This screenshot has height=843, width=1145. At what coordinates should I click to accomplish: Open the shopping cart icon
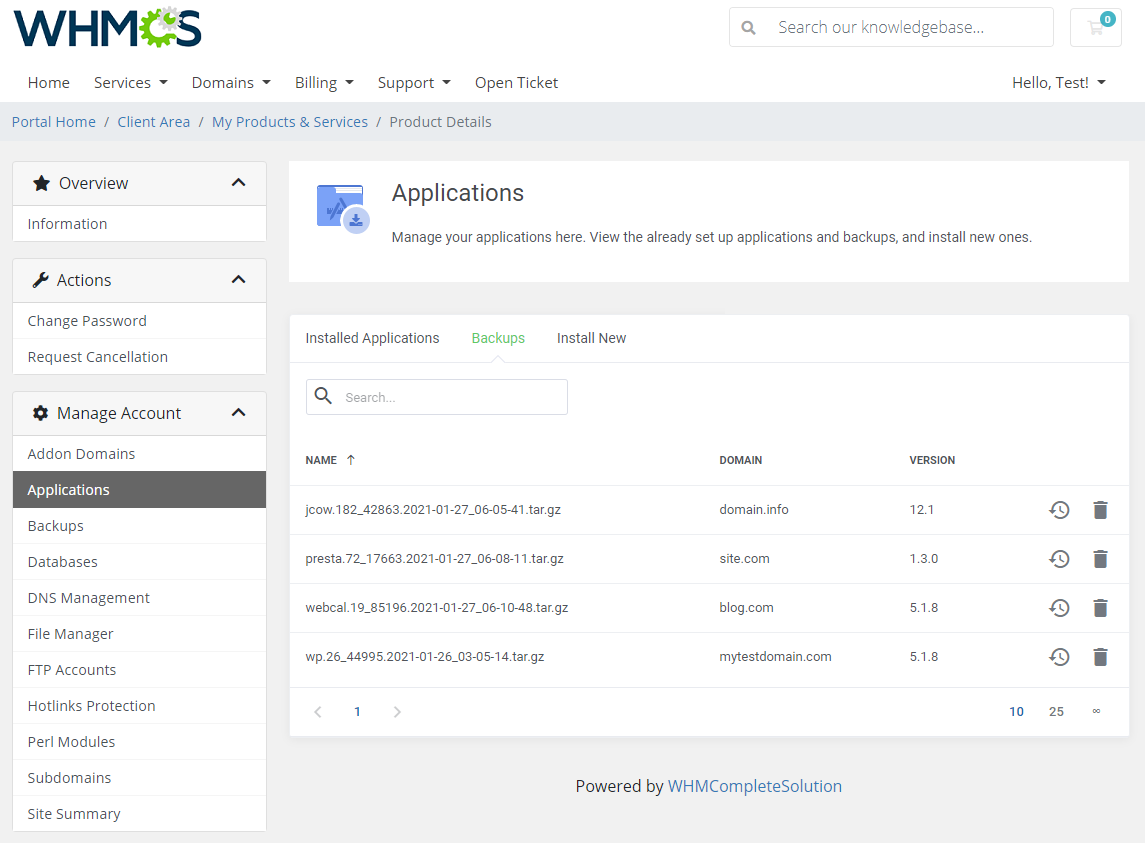pos(1095,27)
